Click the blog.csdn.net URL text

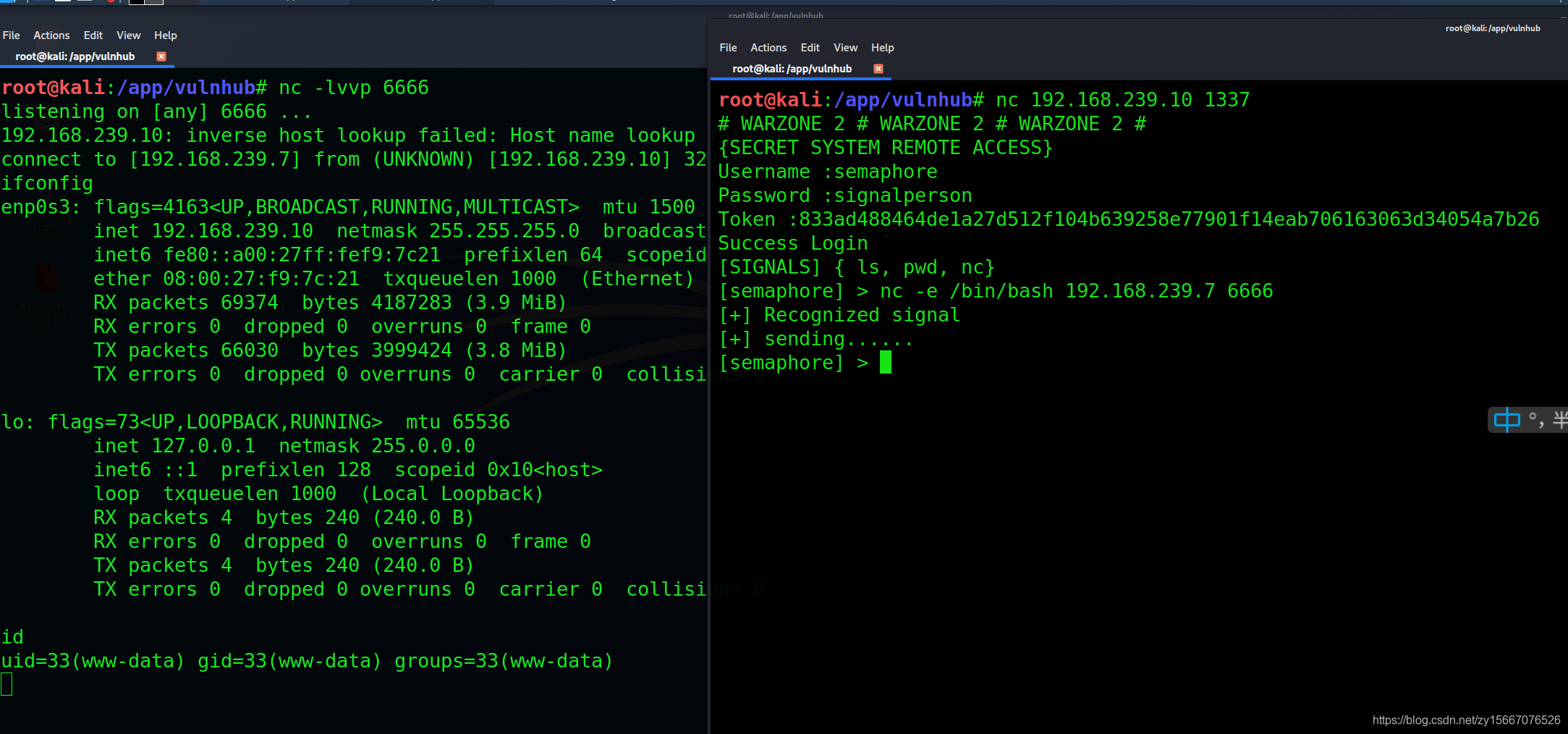click(x=1466, y=720)
